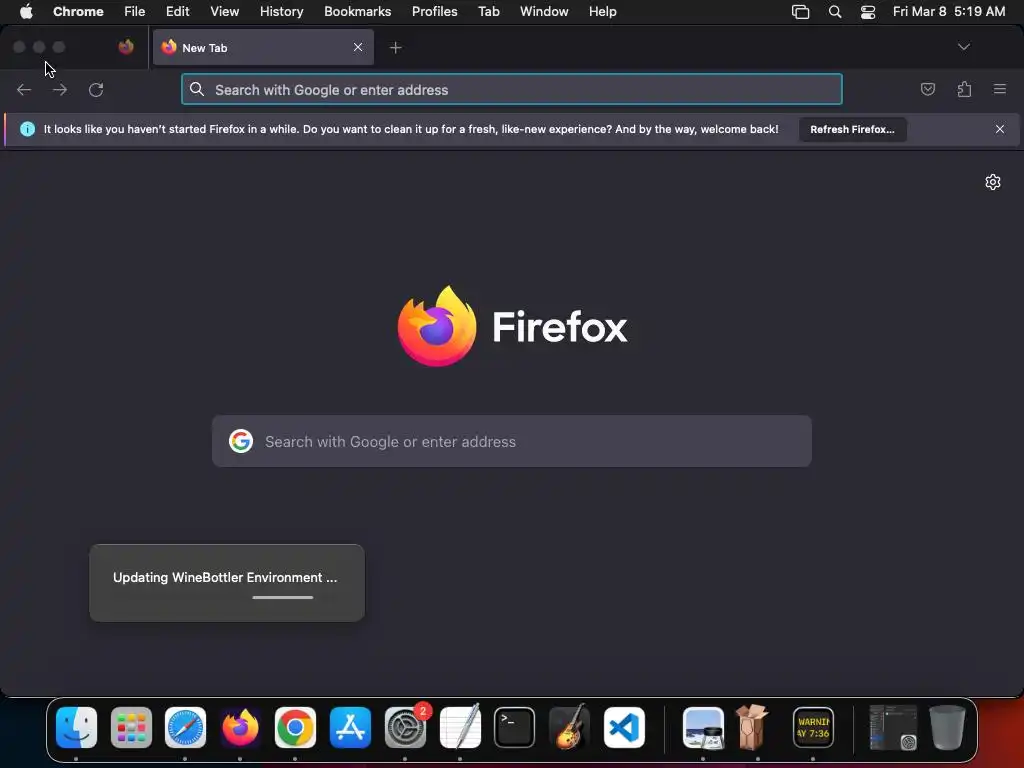Viewport: 1024px width, 768px height.
Task: Focus the center Google search box
Action: point(511,441)
